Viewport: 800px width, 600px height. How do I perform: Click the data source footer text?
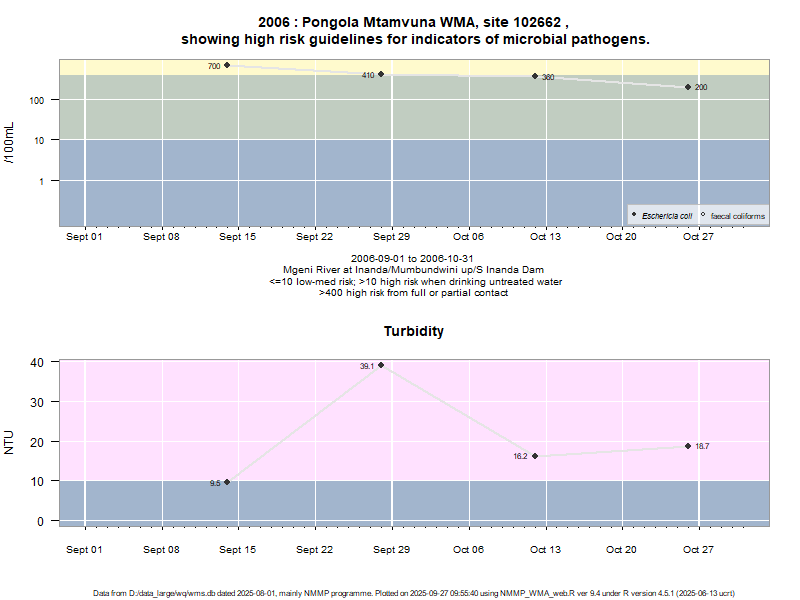point(414,593)
